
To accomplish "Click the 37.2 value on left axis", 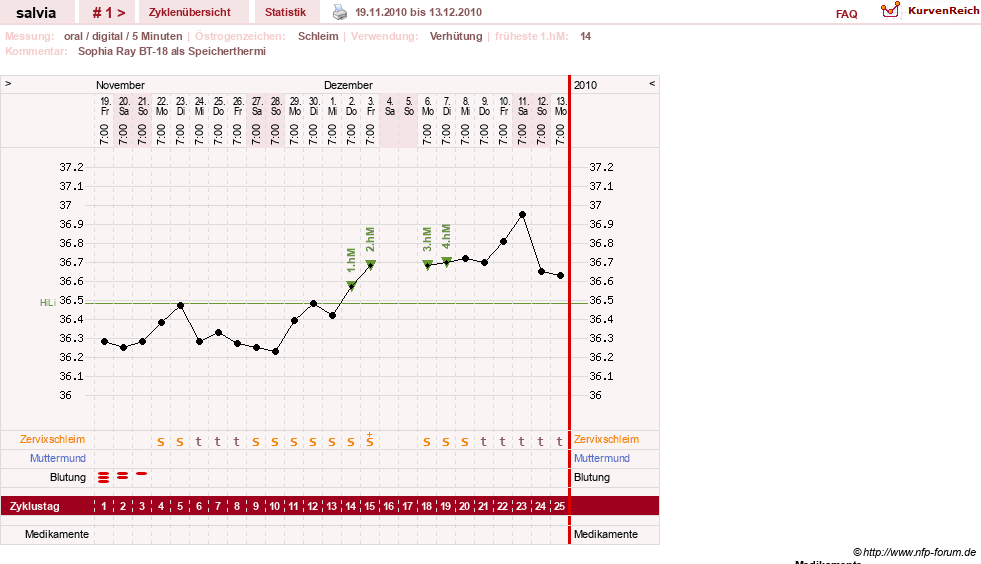I will (71, 167).
